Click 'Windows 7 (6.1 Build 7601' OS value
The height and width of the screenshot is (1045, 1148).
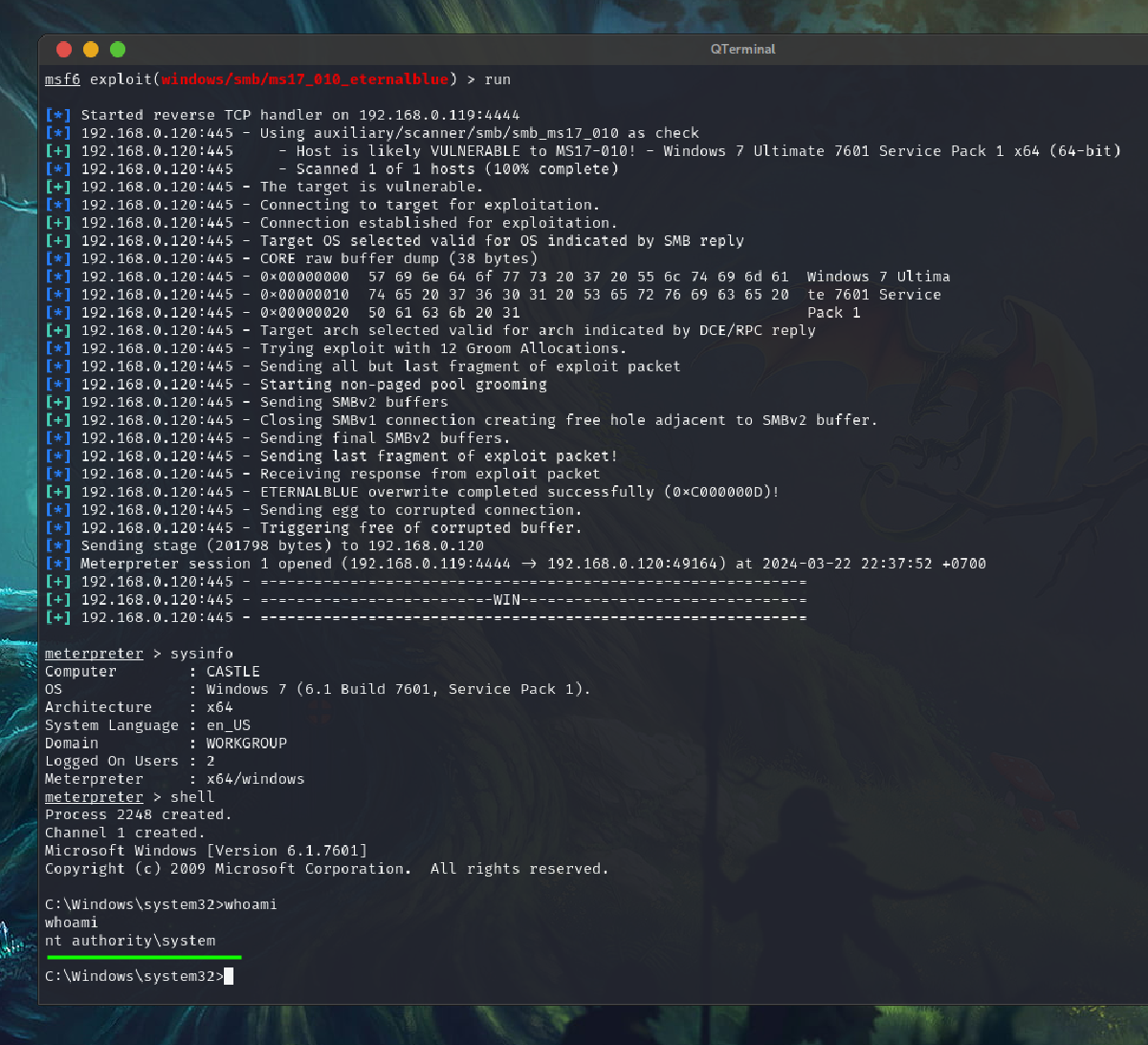[399, 689]
